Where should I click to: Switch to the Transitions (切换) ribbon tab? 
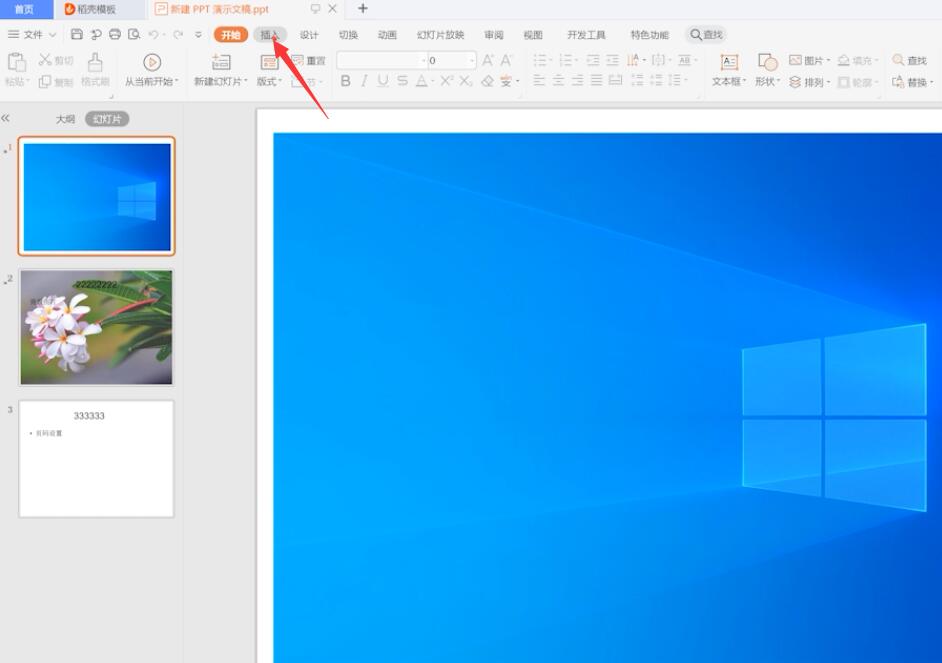(348, 35)
